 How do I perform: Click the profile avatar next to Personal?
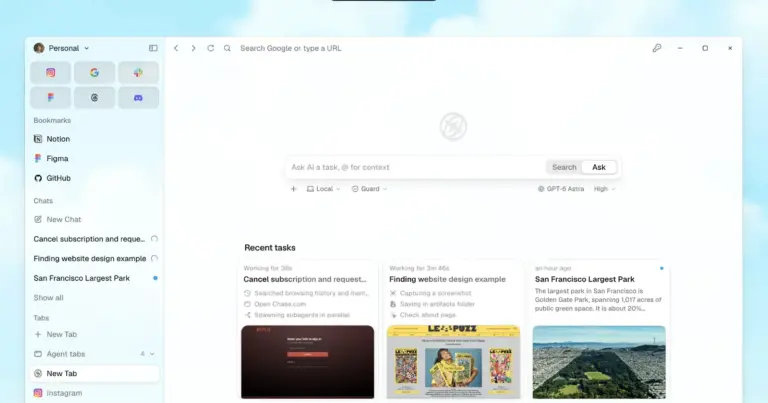(39, 48)
